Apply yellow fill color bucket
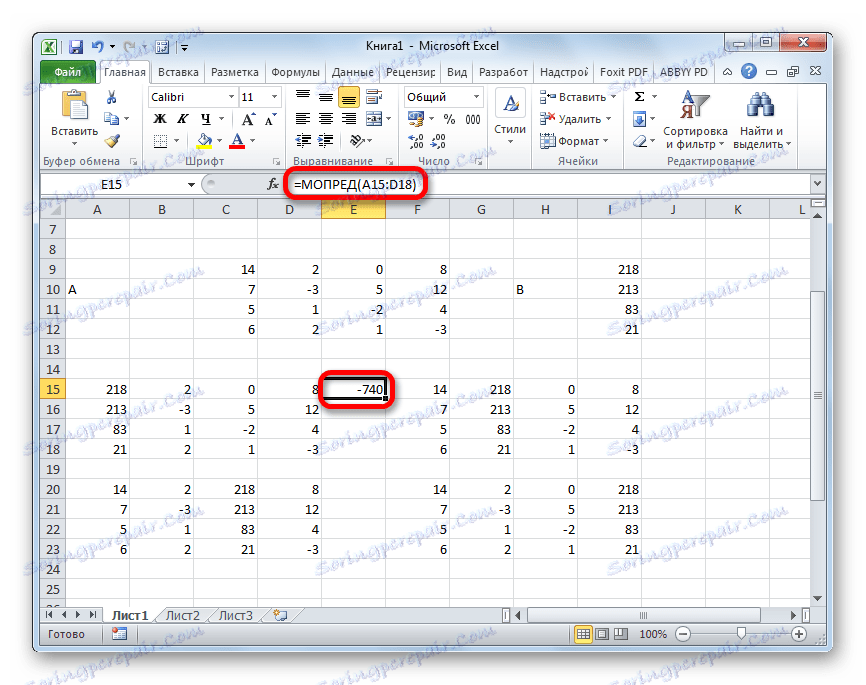866x685 pixels. [x=204, y=141]
